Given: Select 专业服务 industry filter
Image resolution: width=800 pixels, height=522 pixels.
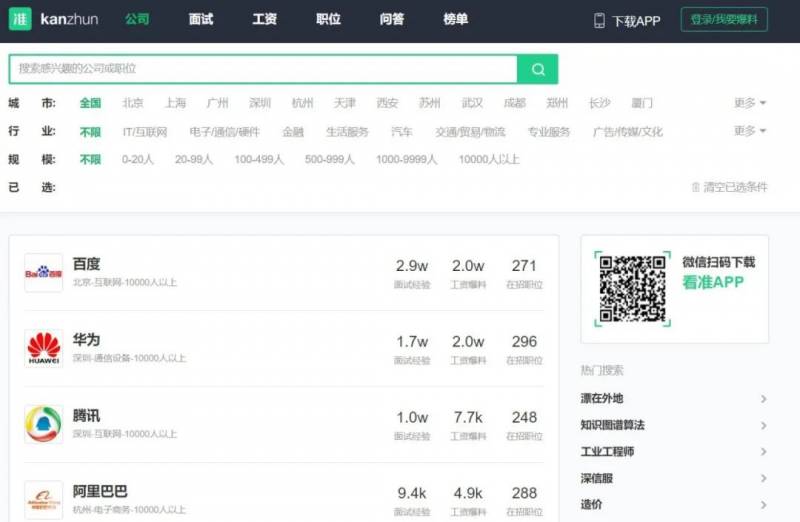Looking at the screenshot, I should click(x=549, y=132).
